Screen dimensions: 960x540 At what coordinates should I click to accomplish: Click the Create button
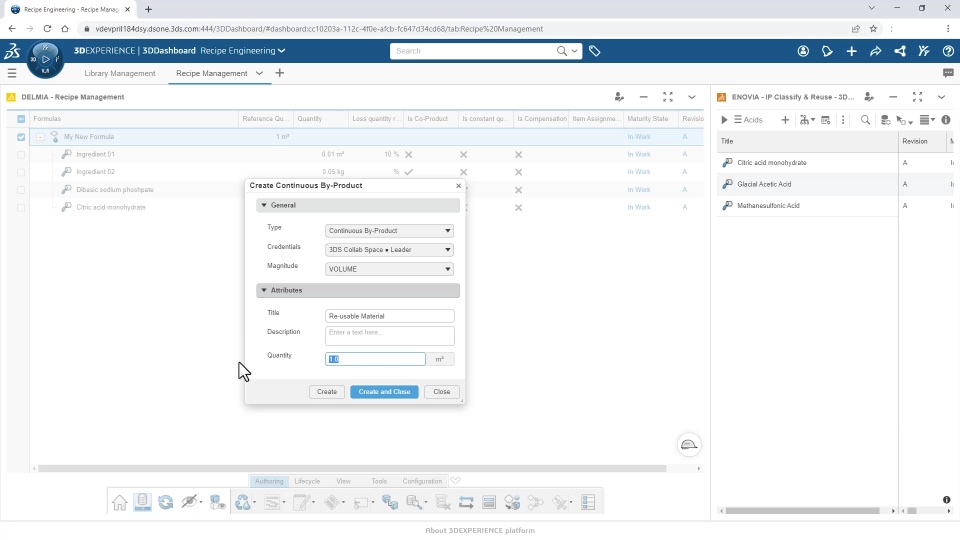327,392
